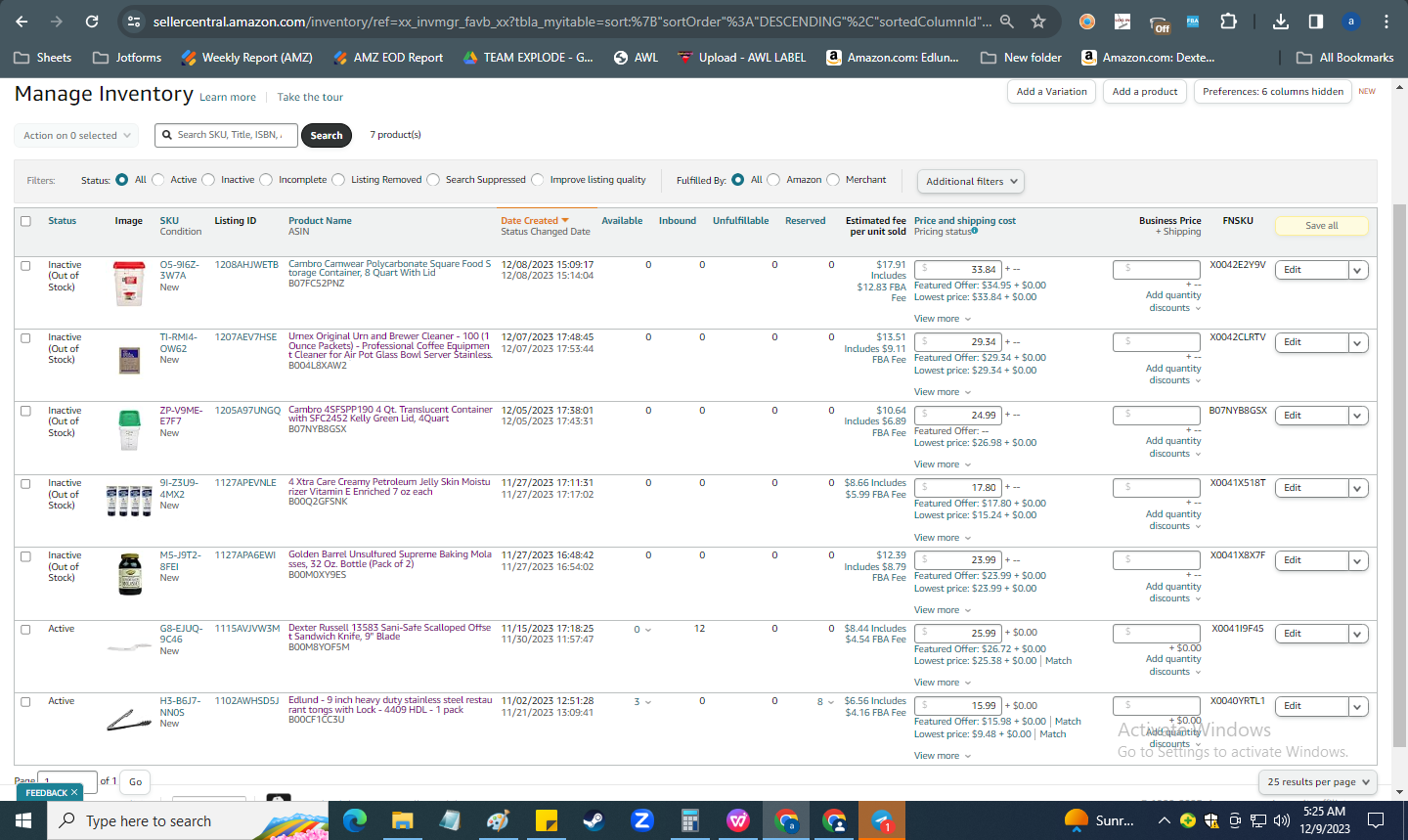The height and width of the screenshot is (840, 1408).
Task: Select Fulfilled By Merchant radio
Action: pyautogui.click(x=833, y=180)
